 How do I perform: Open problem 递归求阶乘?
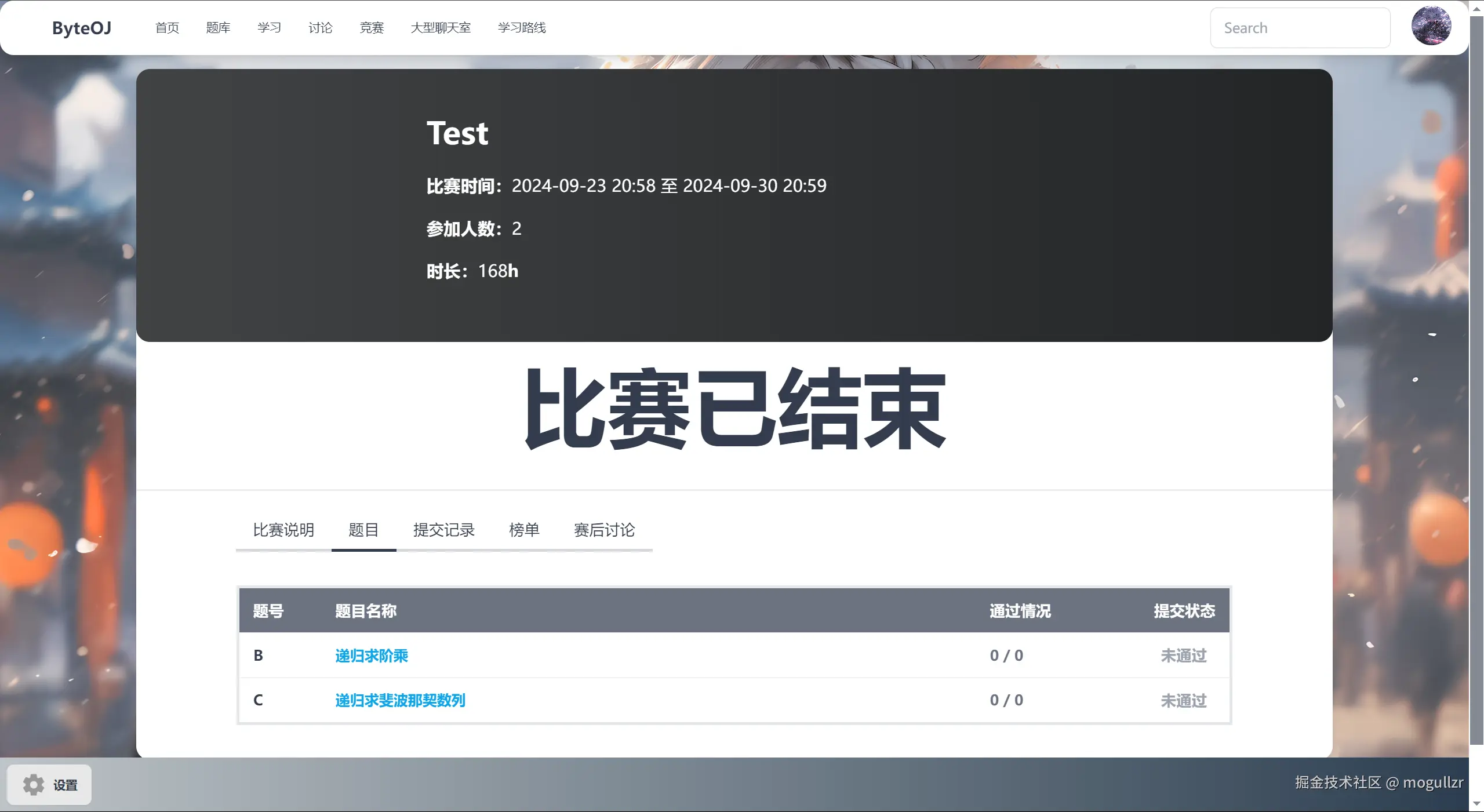click(x=372, y=656)
